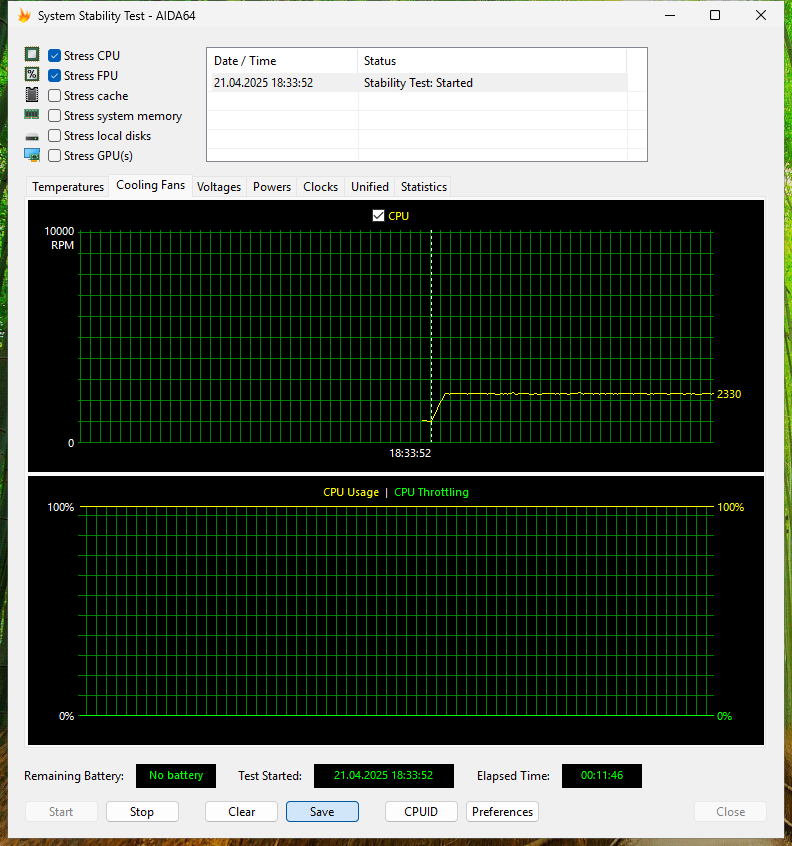Click the CPU chip icon beside Stress CPU
This screenshot has height=846, width=792.
point(32,54)
